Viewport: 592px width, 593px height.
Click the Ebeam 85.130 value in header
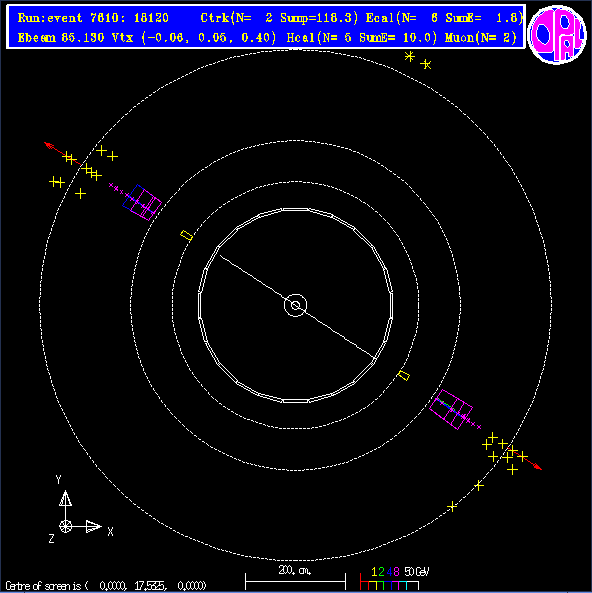pos(61,37)
